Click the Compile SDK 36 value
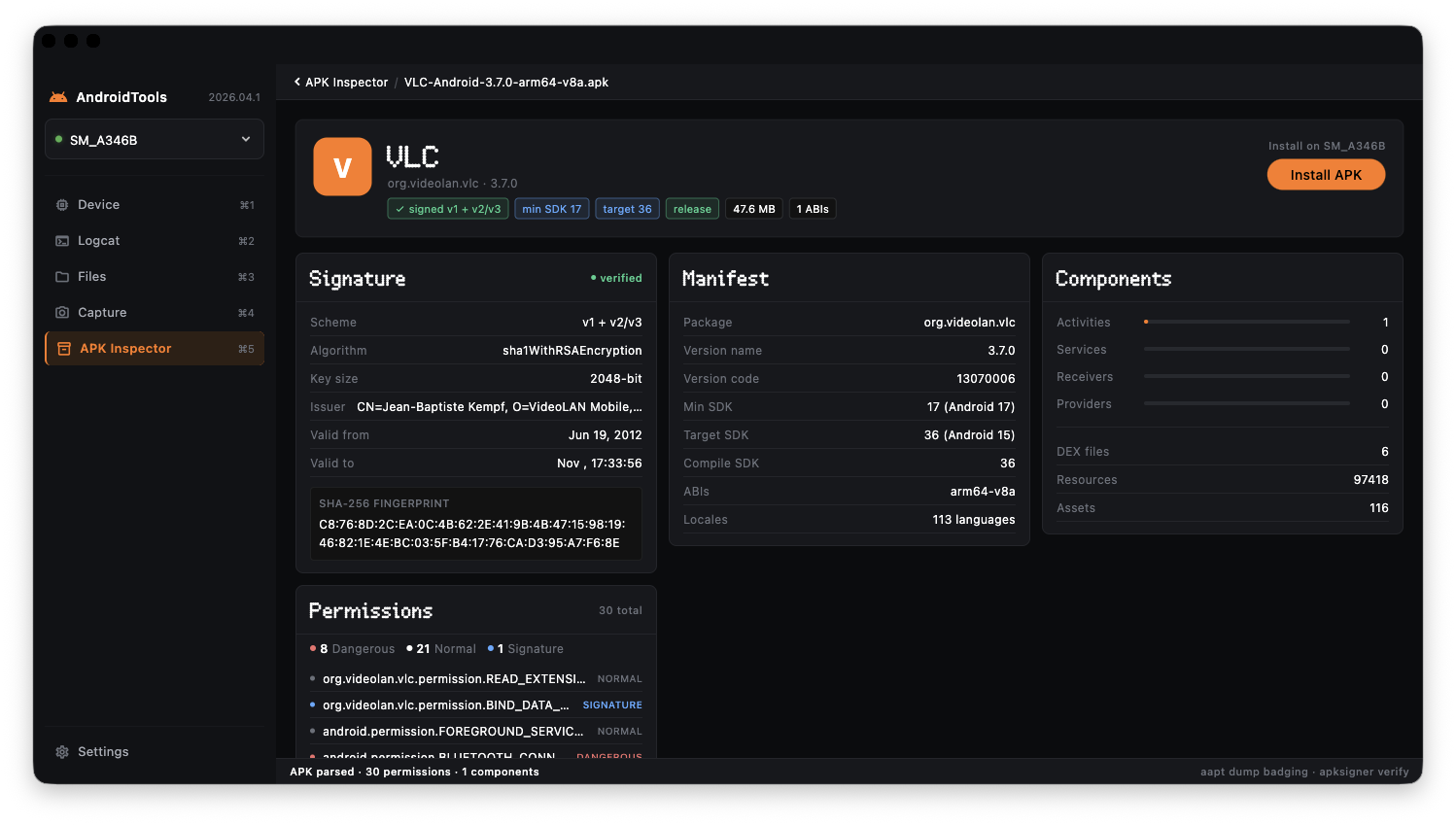Viewport: 1456px width, 825px height. click(x=1008, y=464)
